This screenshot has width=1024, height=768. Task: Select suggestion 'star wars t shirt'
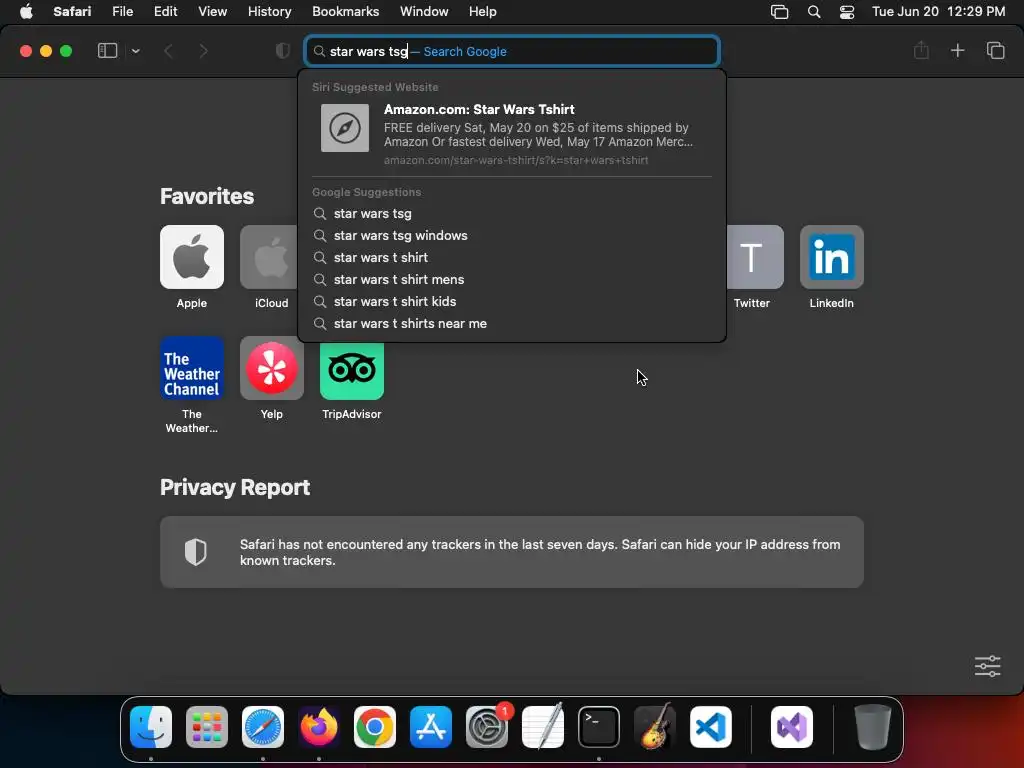pyautogui.click(x=512, y=257)
